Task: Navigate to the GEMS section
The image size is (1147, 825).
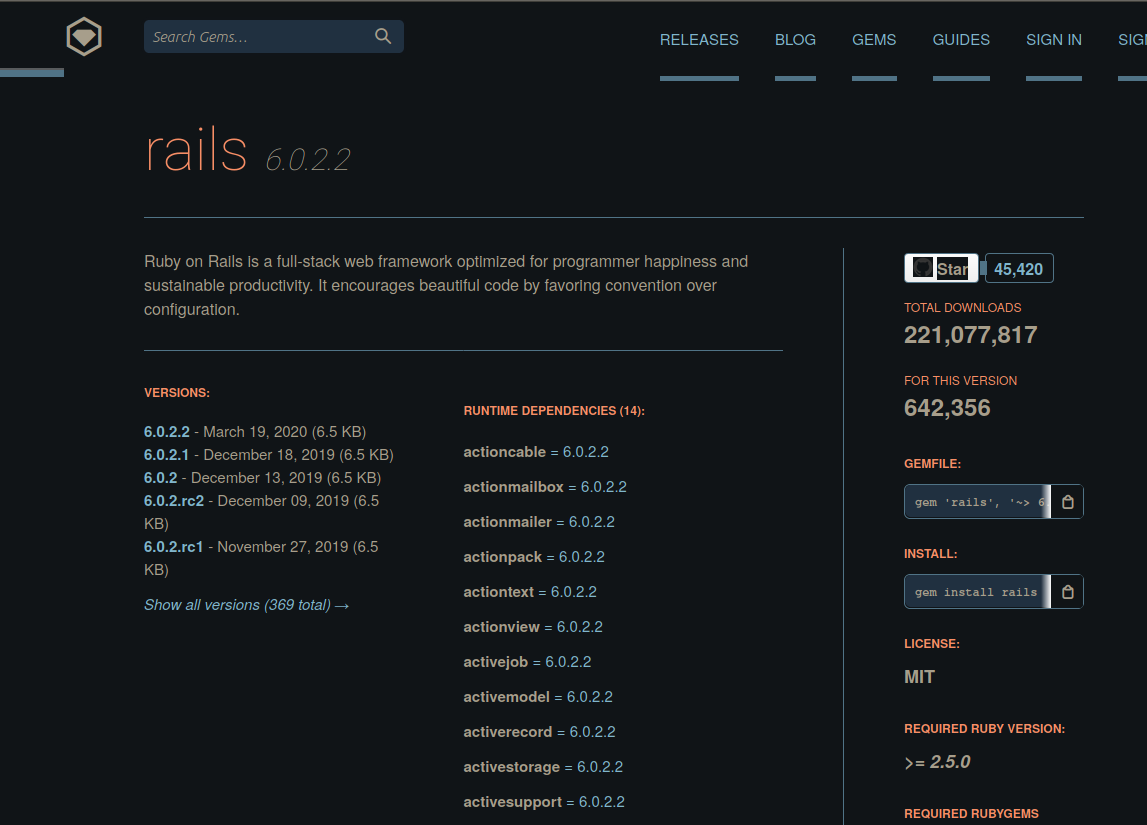Action: (874, 39)
